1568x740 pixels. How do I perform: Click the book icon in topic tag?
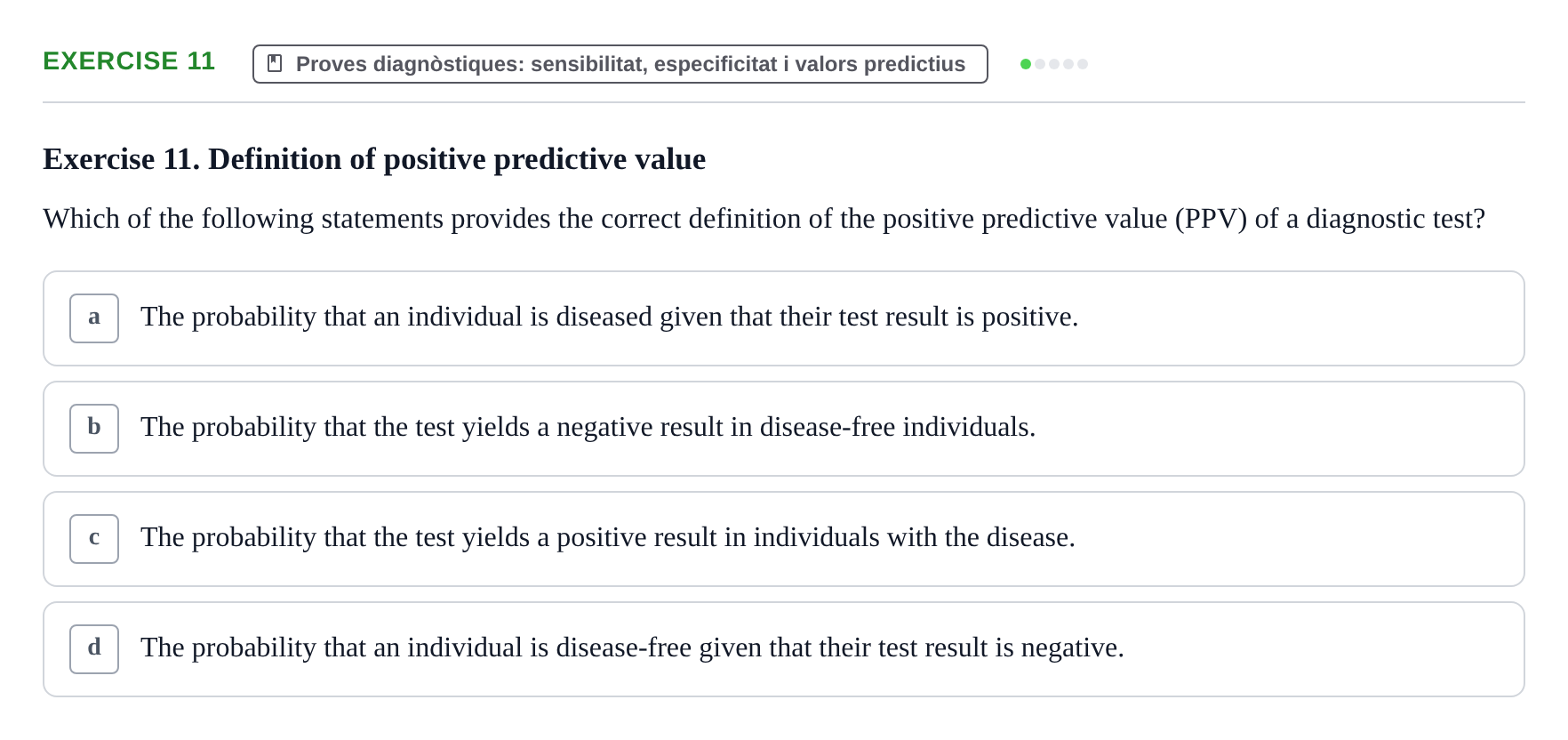tap(275, 64)
